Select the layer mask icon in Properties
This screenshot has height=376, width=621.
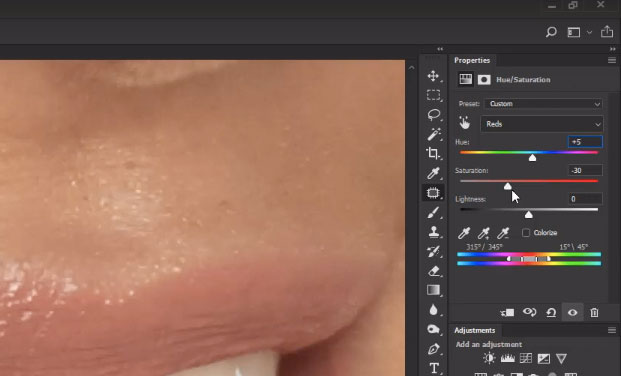coord(484,80)
